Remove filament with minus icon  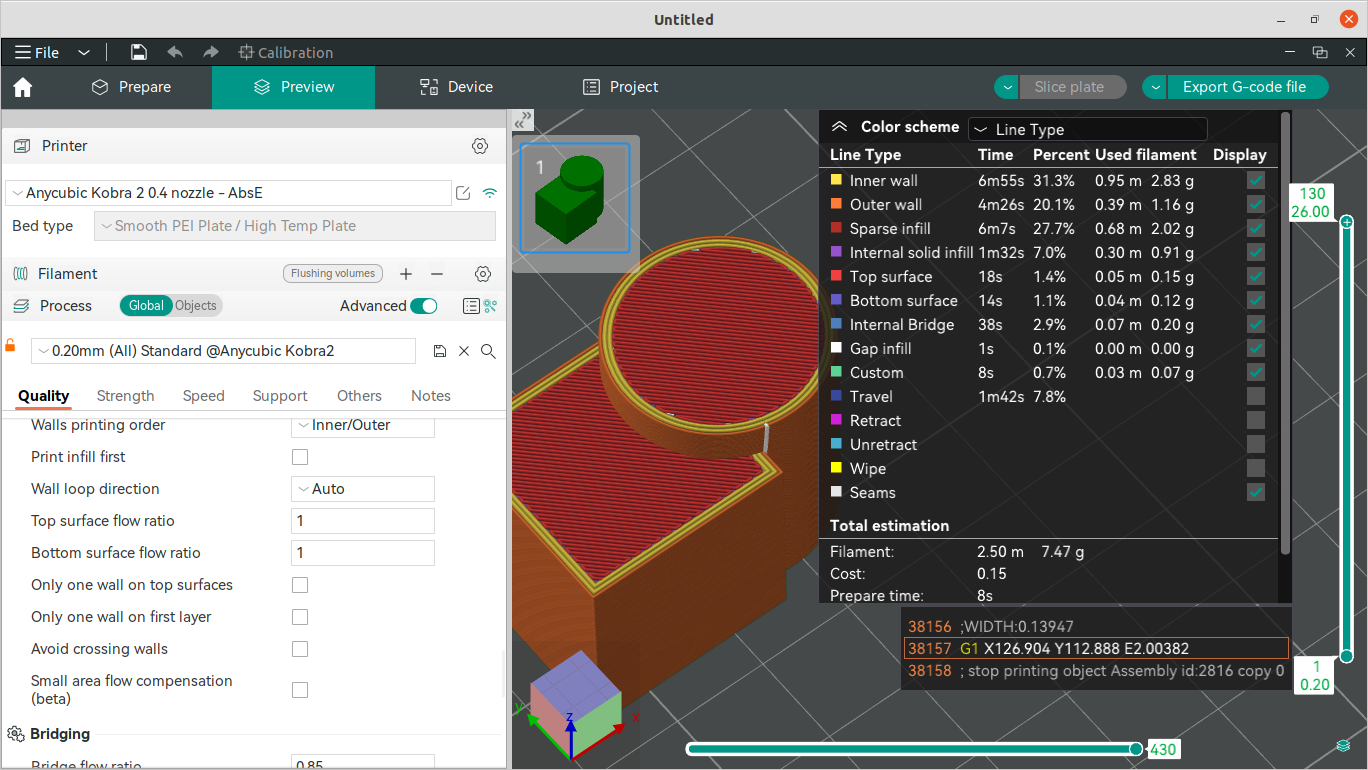point(437,274)
